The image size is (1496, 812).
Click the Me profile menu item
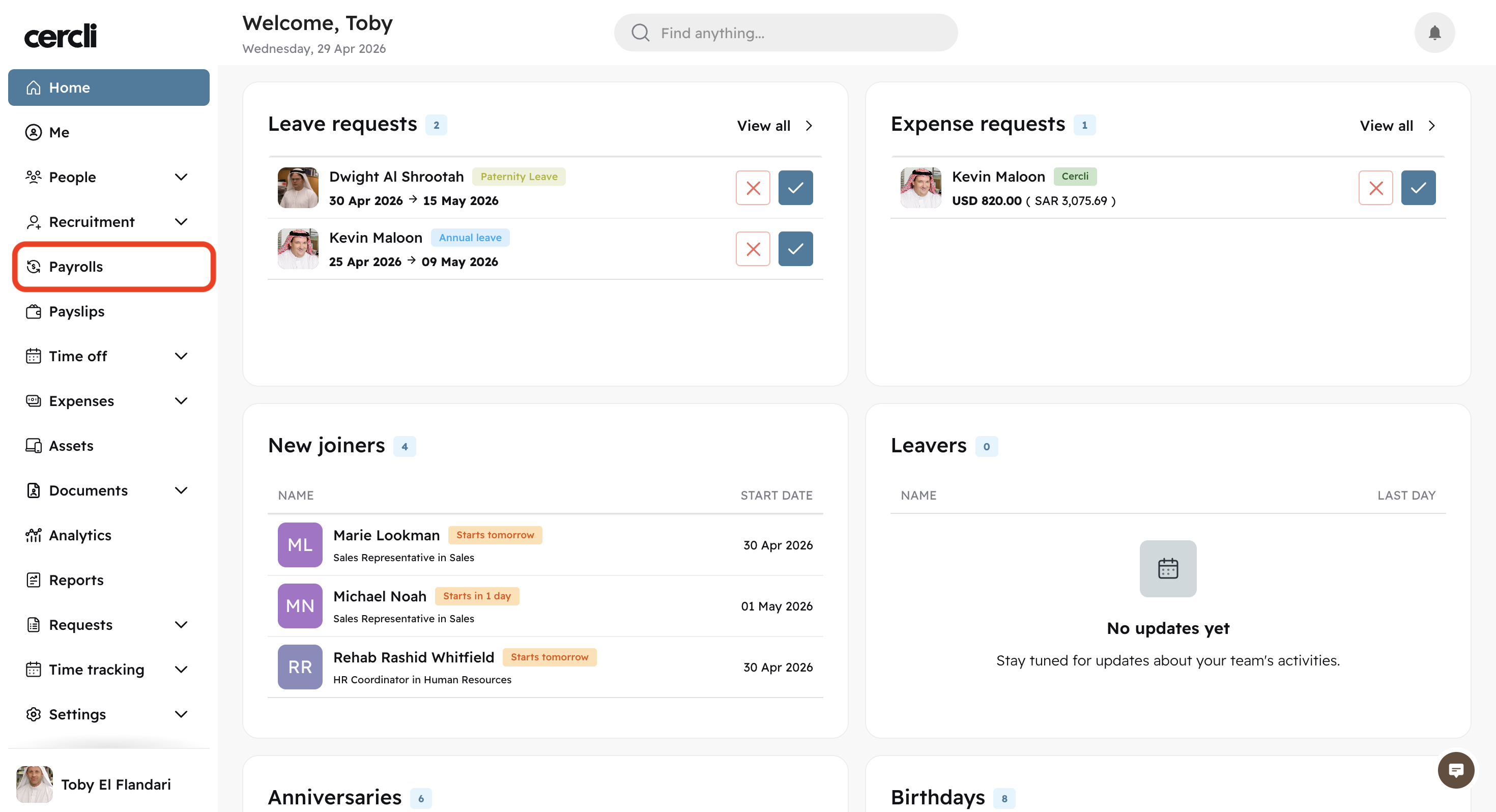pyautogui.click(x=59, y=132)
